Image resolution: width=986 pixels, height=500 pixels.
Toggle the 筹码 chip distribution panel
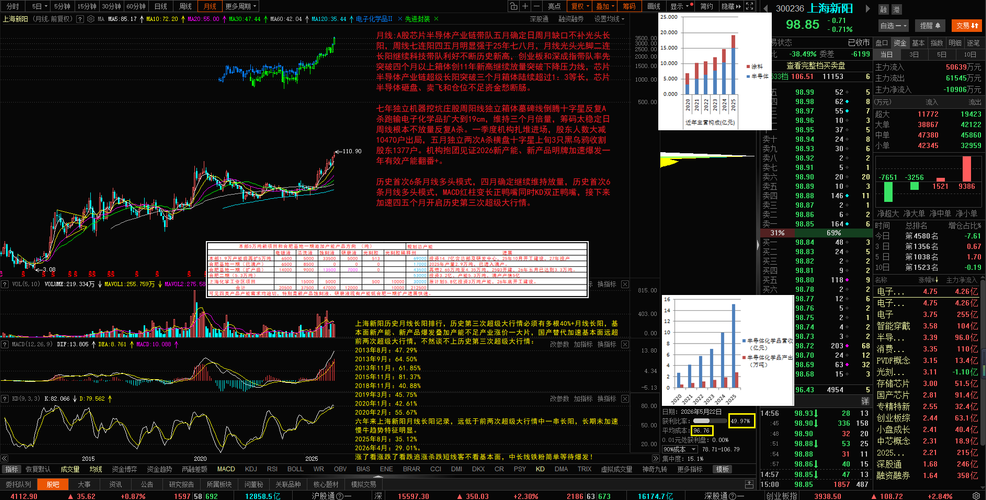click(x=629, y=6)
